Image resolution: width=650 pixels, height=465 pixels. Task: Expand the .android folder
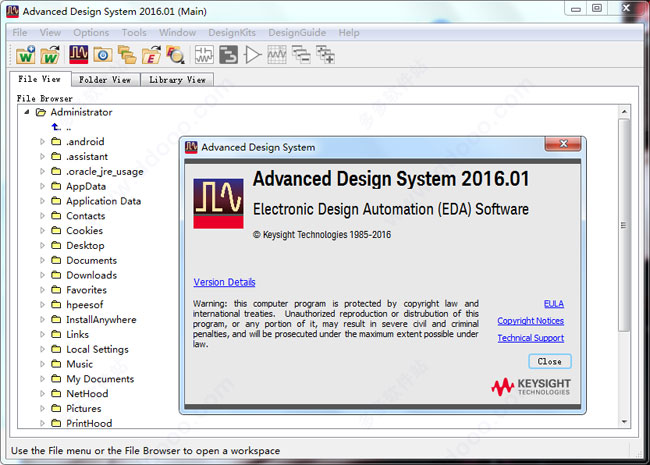tap(42, 142)
